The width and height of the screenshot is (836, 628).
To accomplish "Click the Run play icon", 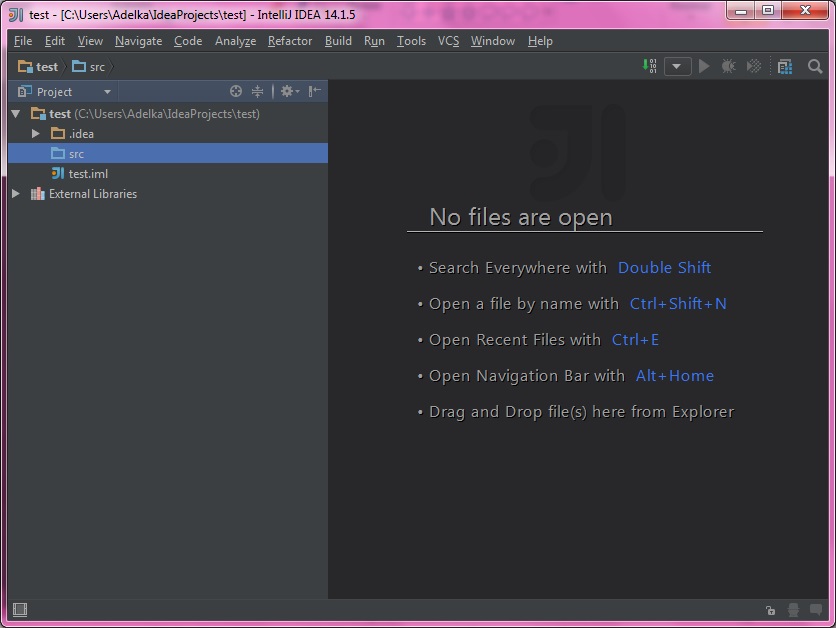I will [x=704, y=66].
